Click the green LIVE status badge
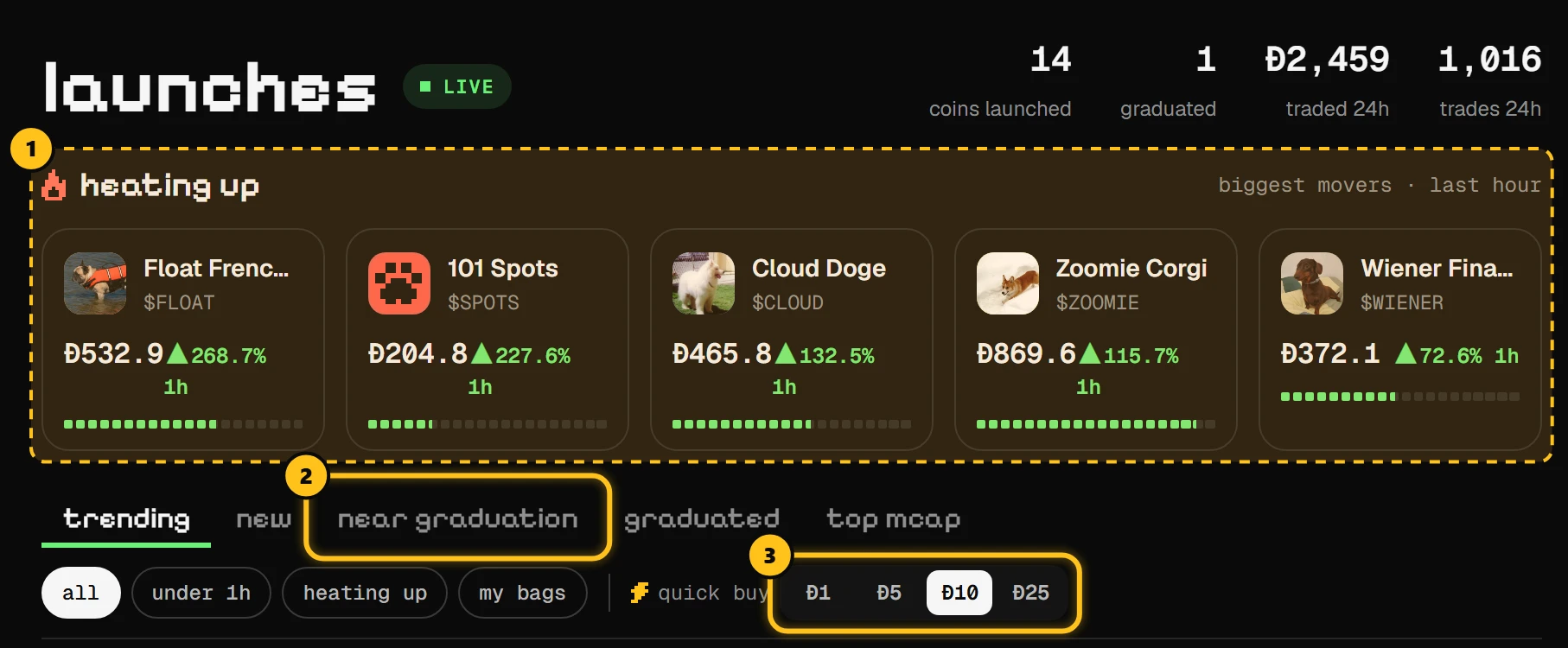 tap(457, 86)
